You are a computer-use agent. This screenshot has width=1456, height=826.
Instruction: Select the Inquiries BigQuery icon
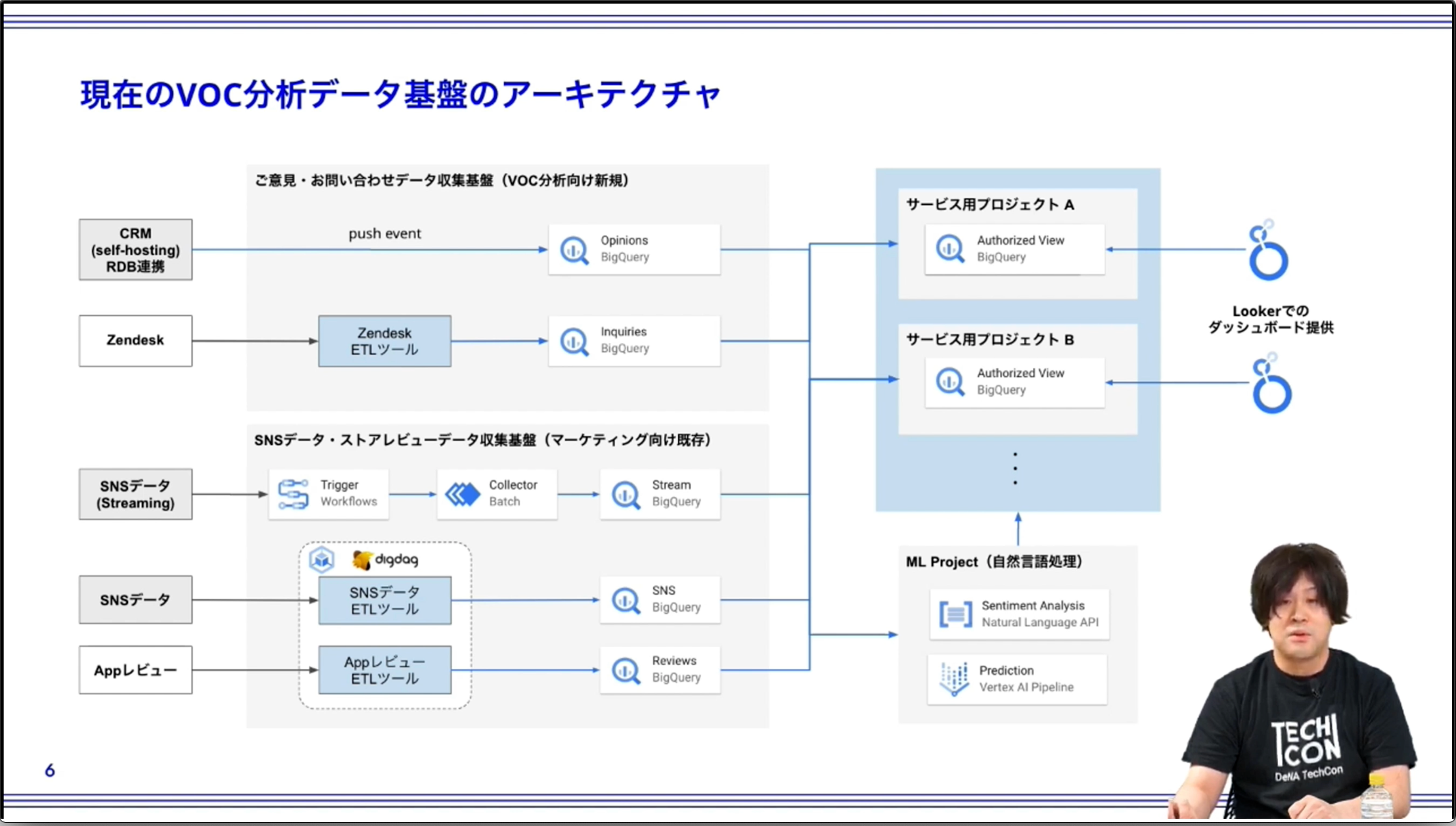pyautogui.click(x=574, y=341)
